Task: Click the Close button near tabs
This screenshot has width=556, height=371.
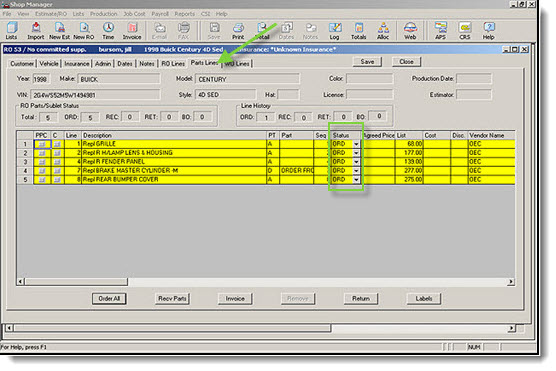Action: [x=406, y=62]
